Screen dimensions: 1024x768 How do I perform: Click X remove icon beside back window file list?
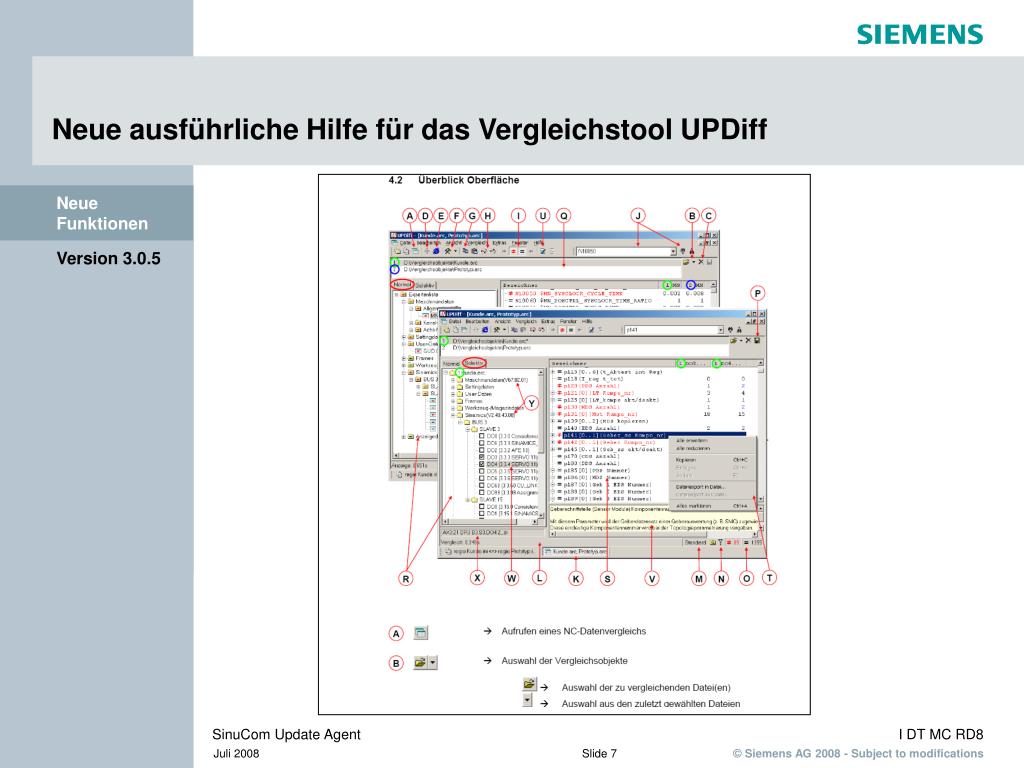[701, 262]
